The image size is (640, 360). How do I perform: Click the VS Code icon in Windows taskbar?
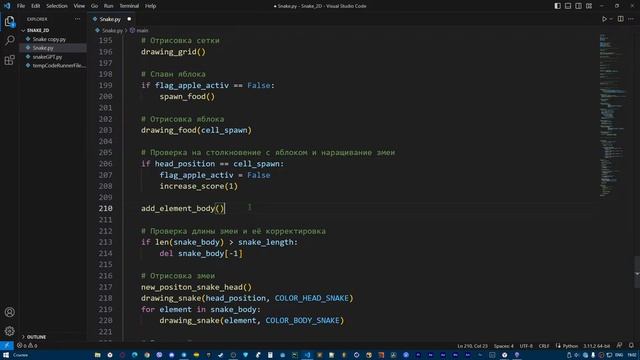307,355
